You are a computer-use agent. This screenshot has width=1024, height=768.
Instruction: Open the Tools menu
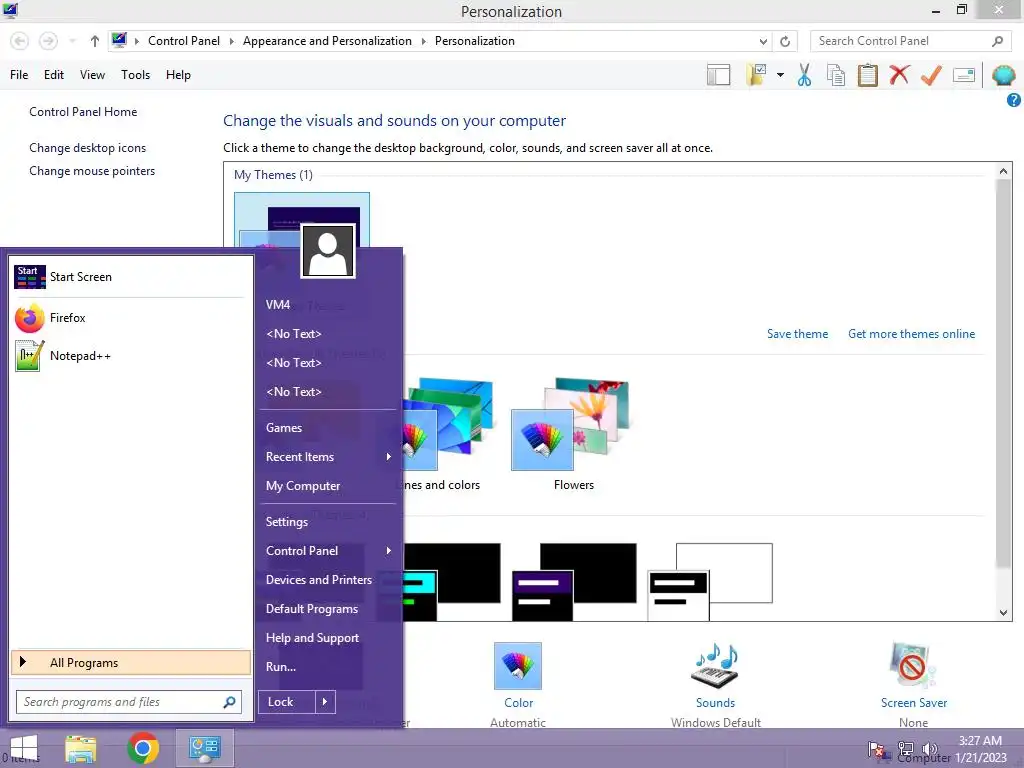click(x=135, y=75)
